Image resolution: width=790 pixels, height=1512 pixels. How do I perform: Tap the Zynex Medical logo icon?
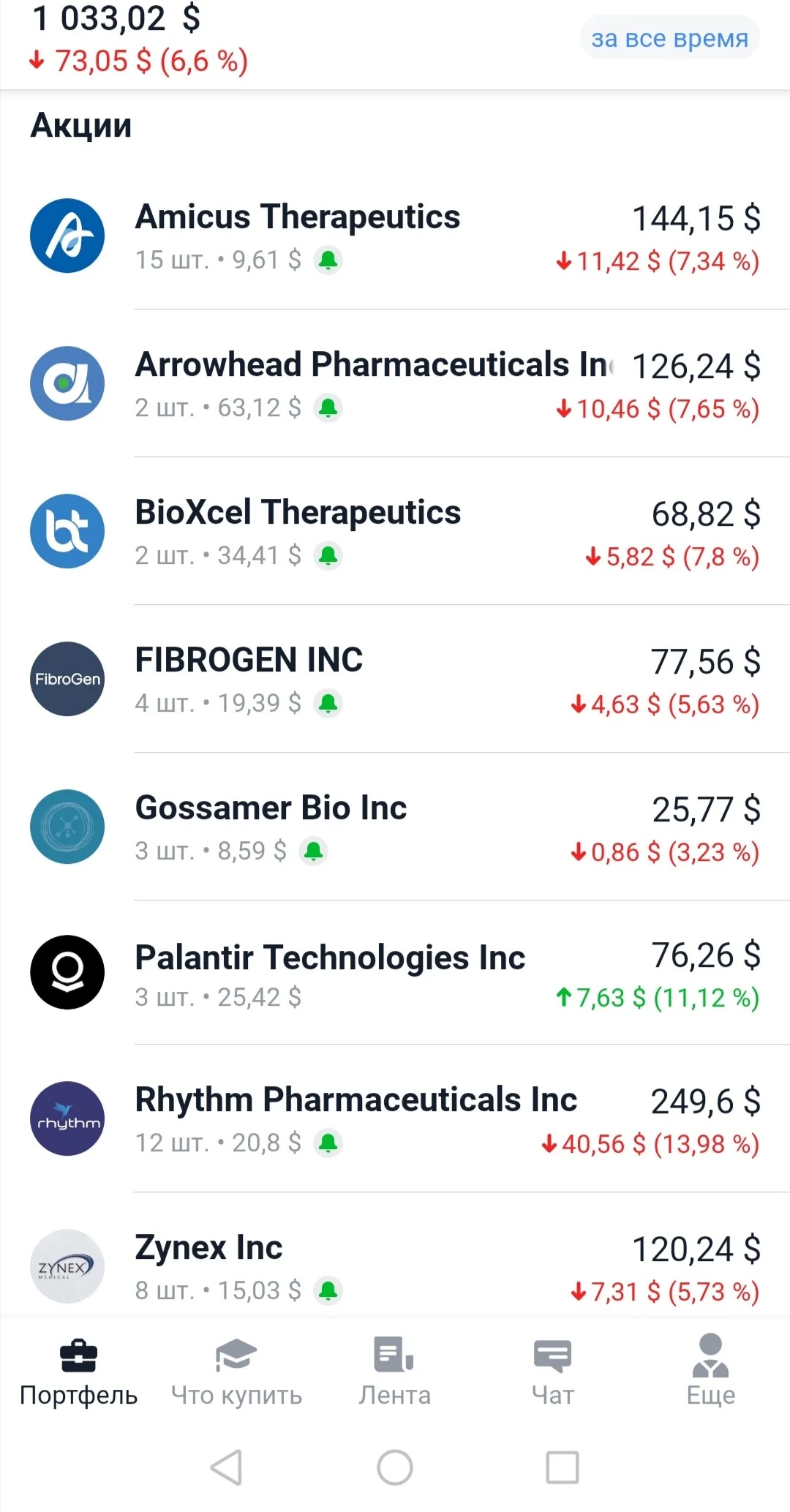pos(67,1266)
